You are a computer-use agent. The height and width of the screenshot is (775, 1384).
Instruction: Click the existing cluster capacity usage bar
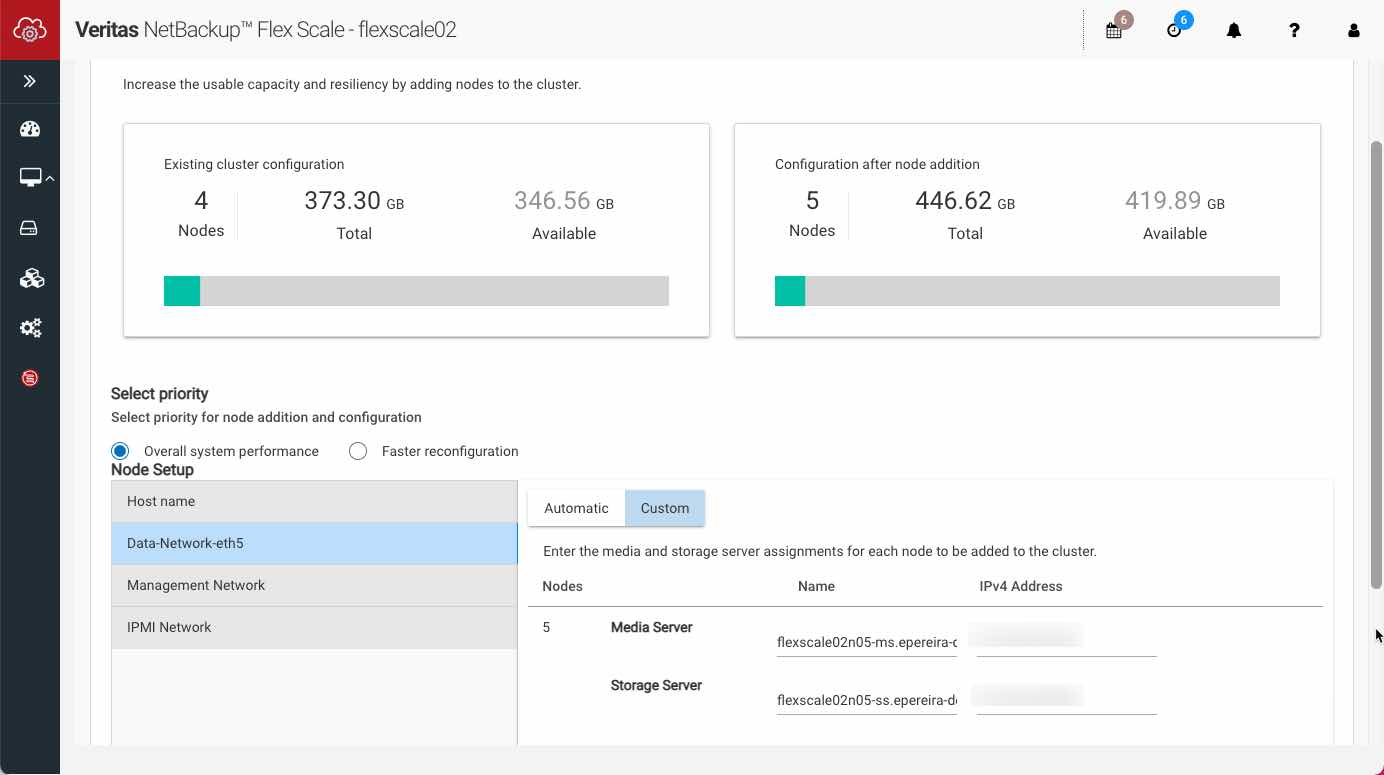tap(416, 291)
